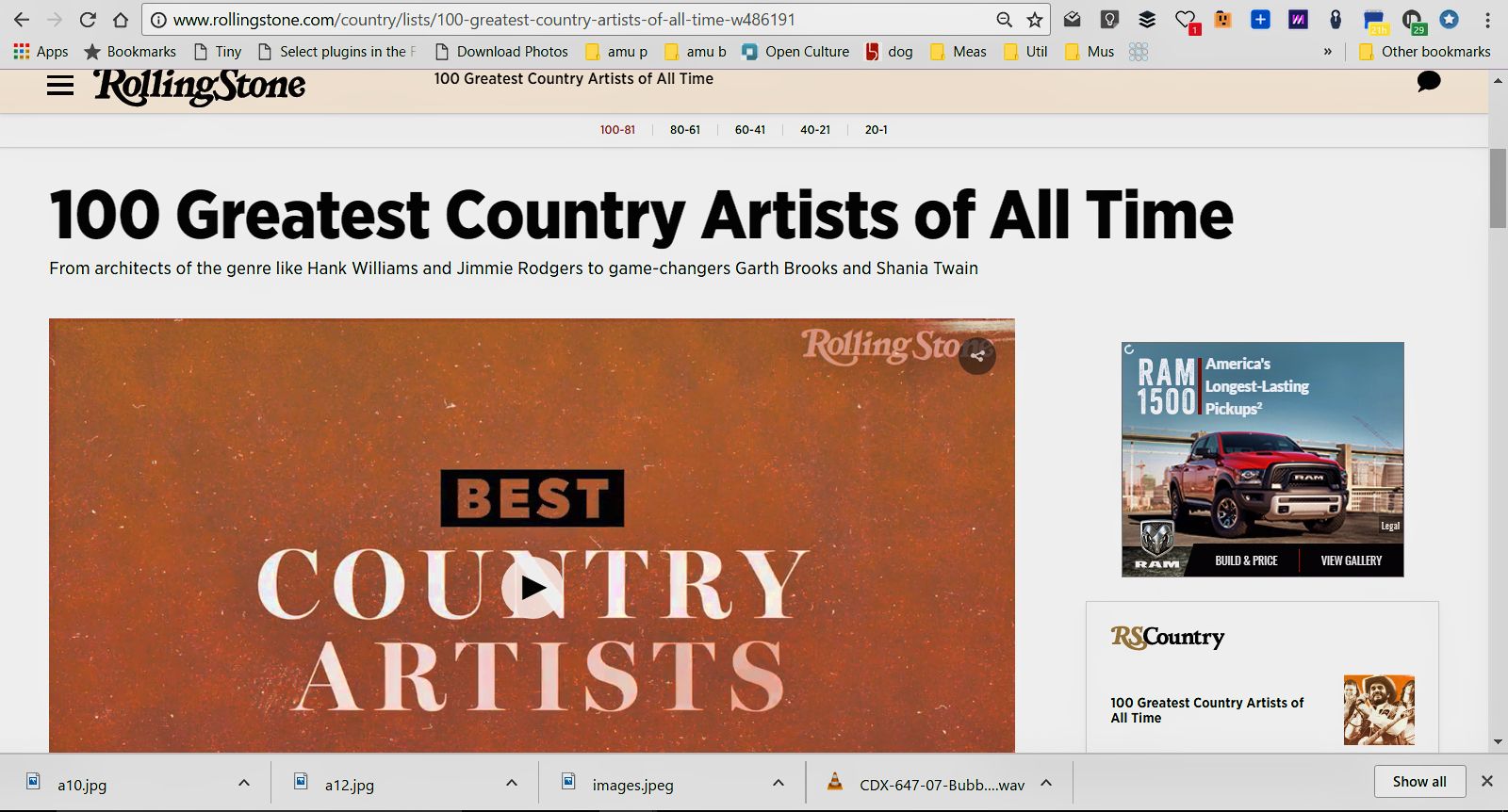Screen dimensions: 1508x812
Task: Open the Util bookmark folder
Action: (1025, 52)
